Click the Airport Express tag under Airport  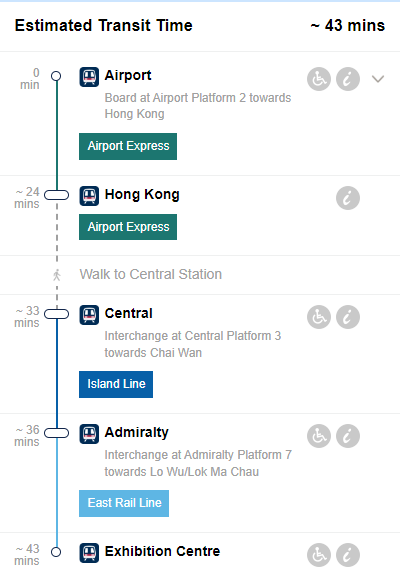pos(128,146)
